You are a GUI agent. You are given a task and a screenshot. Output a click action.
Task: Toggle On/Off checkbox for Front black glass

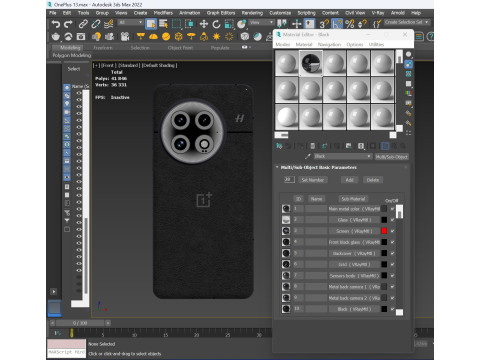[393, 242]
